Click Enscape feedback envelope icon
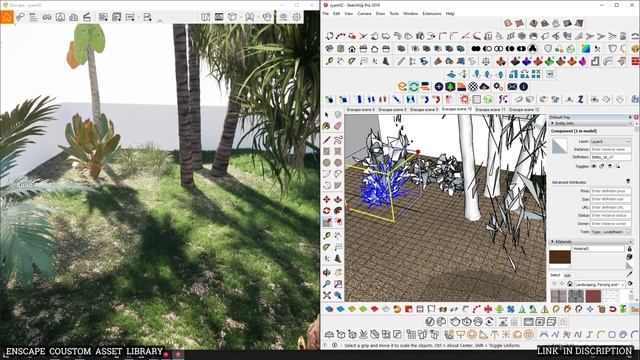This screenshot has height=360, width=640. point(512,87)
